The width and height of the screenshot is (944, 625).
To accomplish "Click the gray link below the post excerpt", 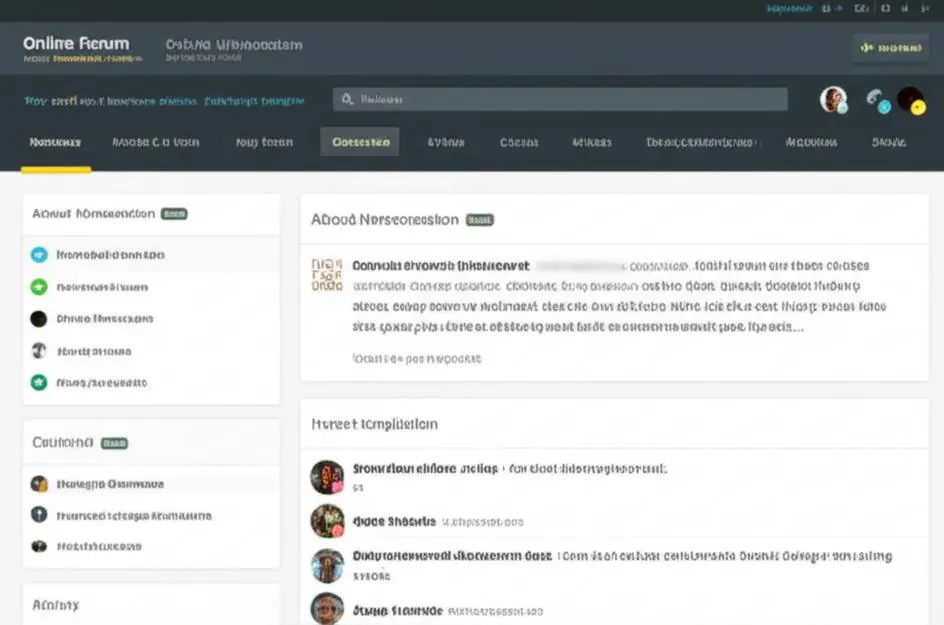I will click(417, 359).
